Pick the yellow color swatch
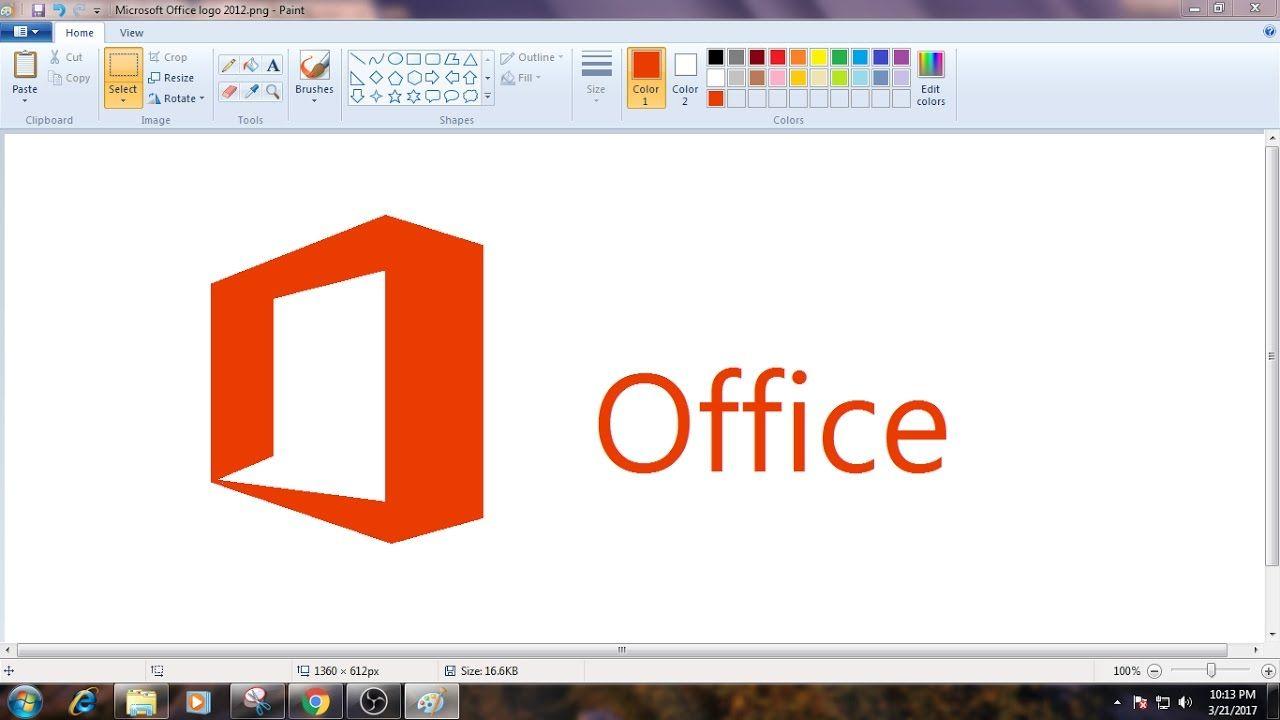This screenshot has width=1280, height=720. 819,57
